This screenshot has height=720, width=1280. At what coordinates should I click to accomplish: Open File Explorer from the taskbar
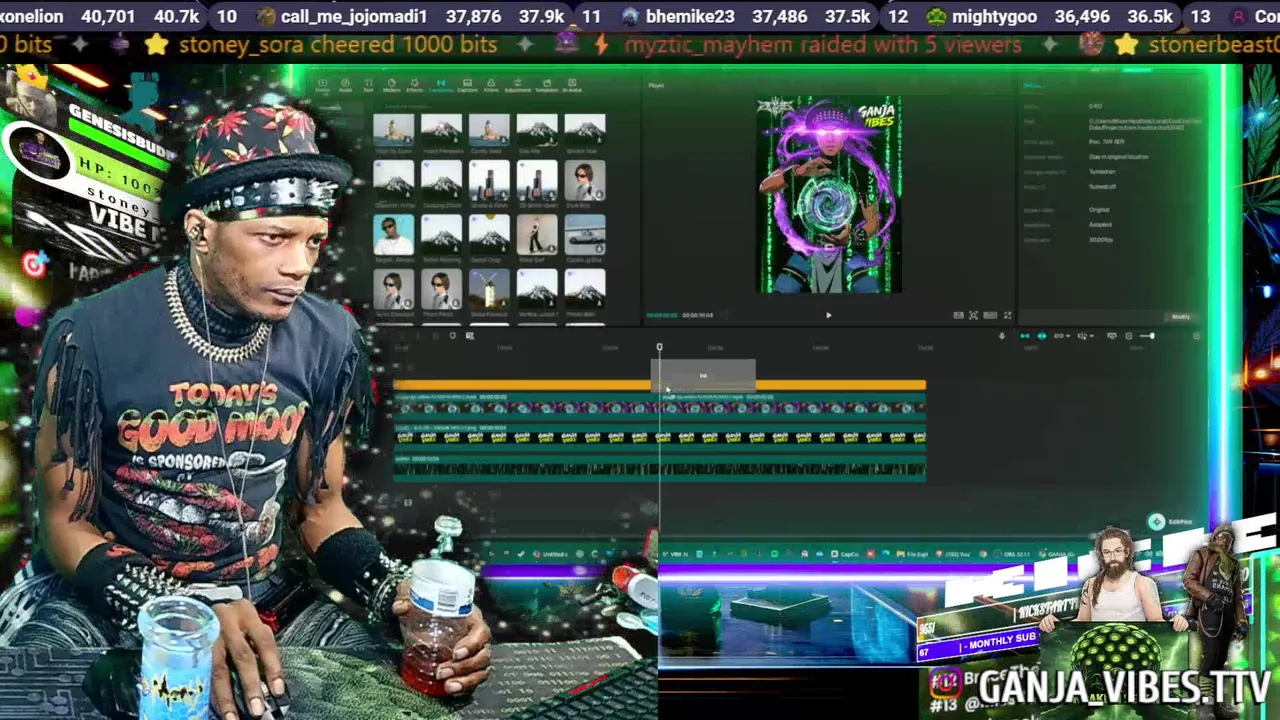911,554
